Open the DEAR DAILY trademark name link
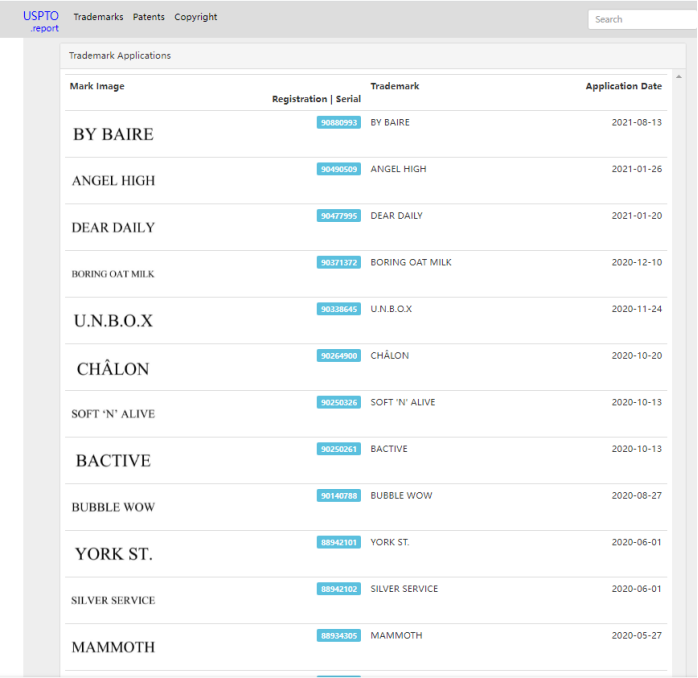The width and height of the screenshot is (698, 678). point(396,215)
